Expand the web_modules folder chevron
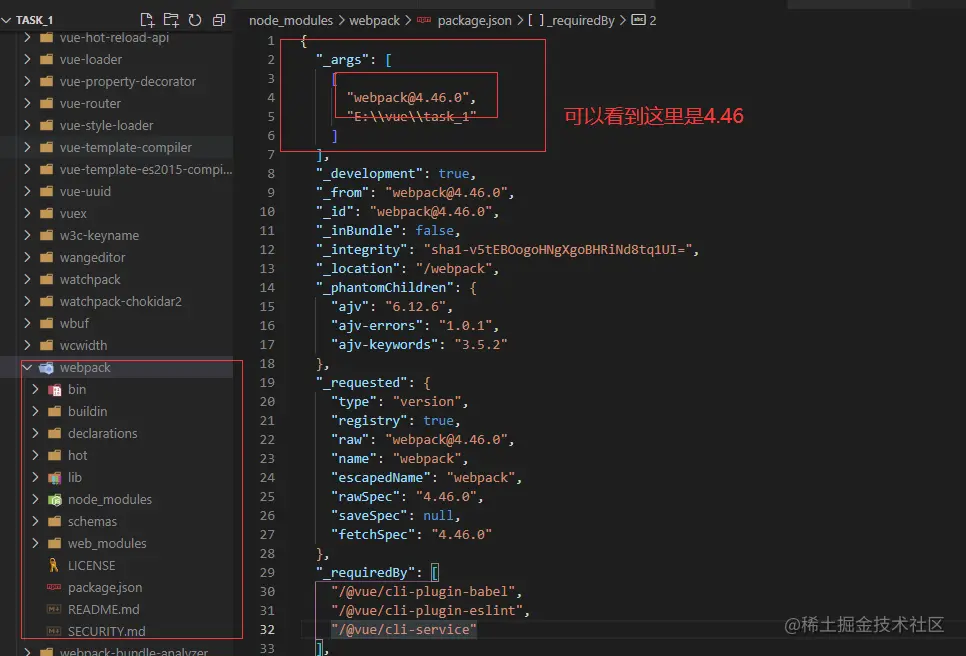 [35, 543]
